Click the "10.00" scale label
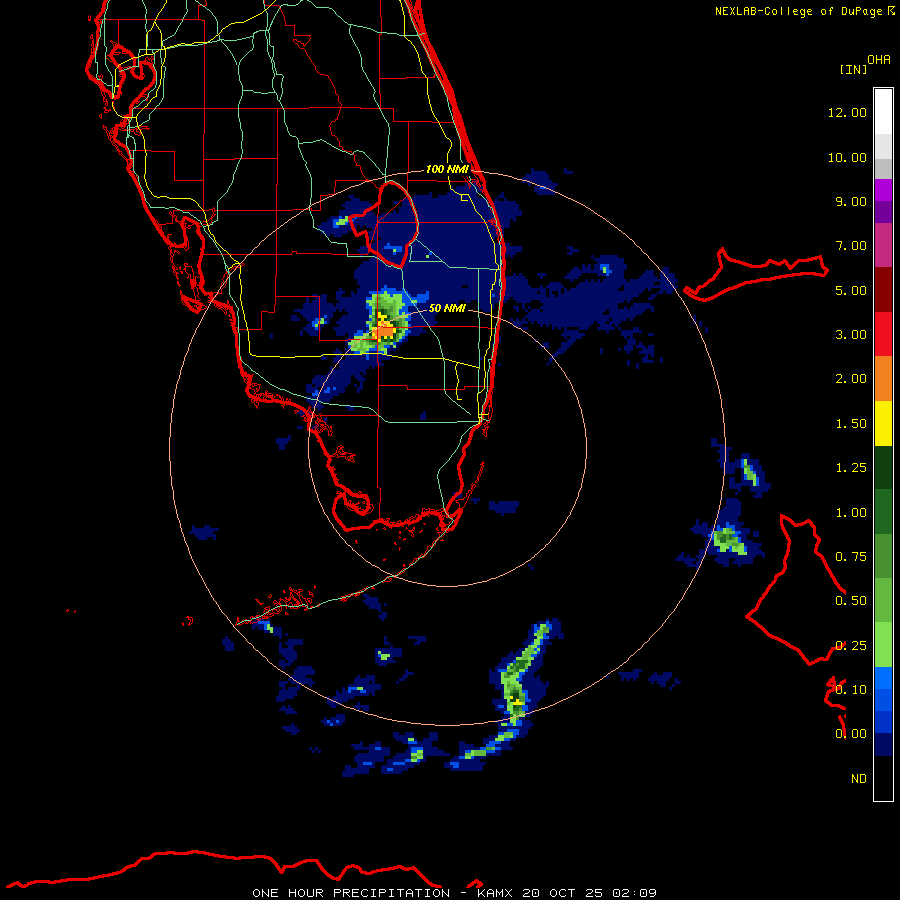 pyautogui.click(x=847, y=157)
